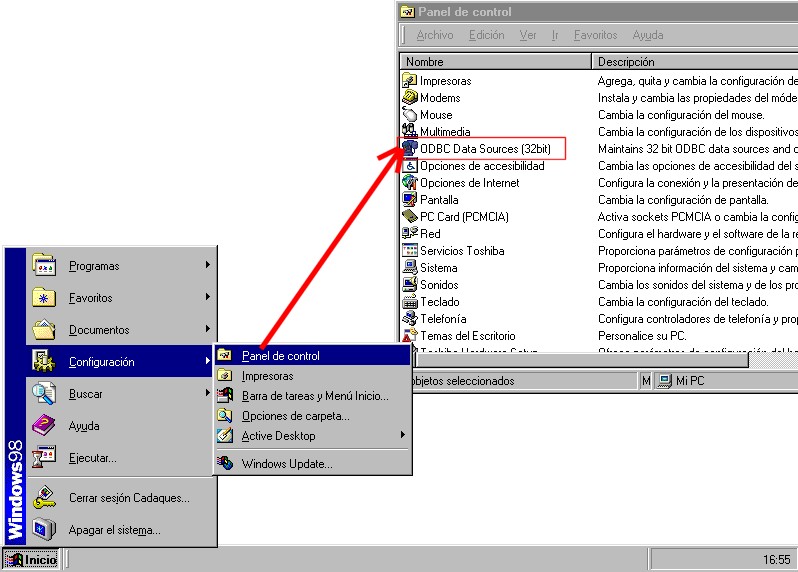Select the Modems icon in the list
Viewport: 798px width, 572px height.
pos(409,97)
